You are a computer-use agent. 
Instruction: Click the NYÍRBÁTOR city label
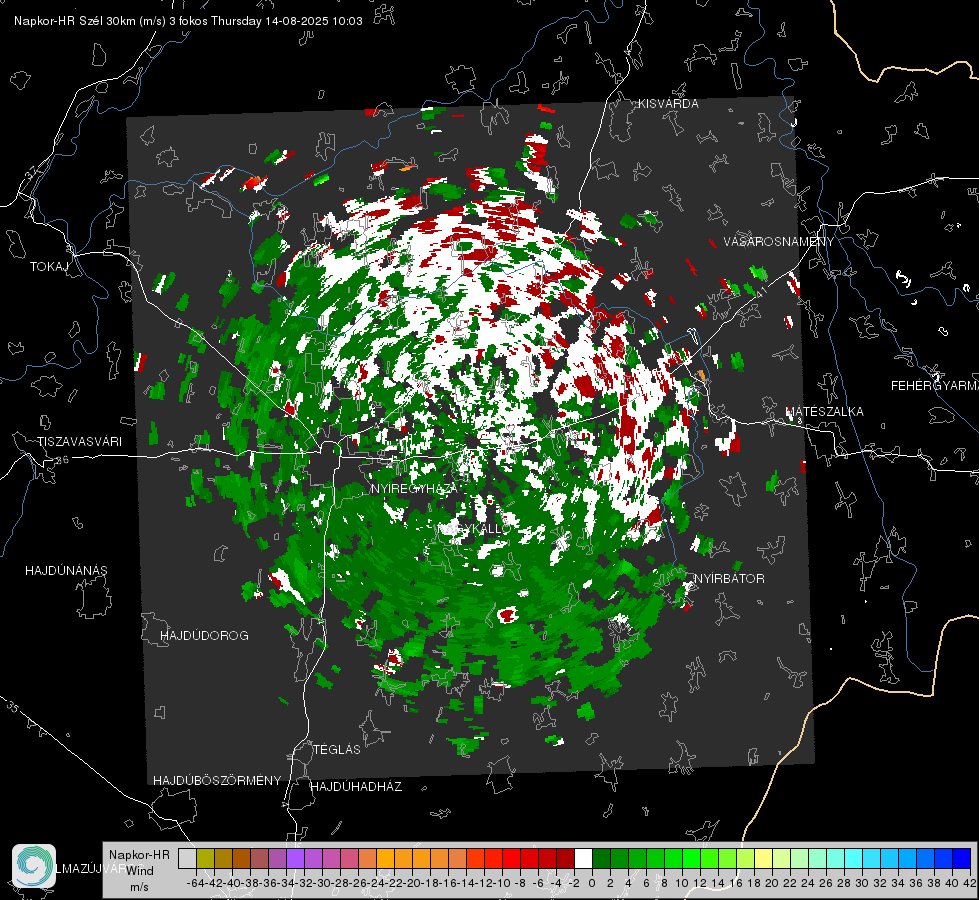tap(729, 578)
